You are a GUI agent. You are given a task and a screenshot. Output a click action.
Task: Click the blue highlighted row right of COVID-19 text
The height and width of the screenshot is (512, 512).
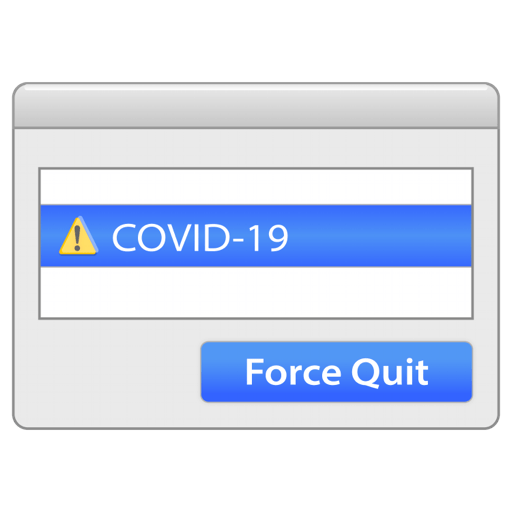[380, 236]
